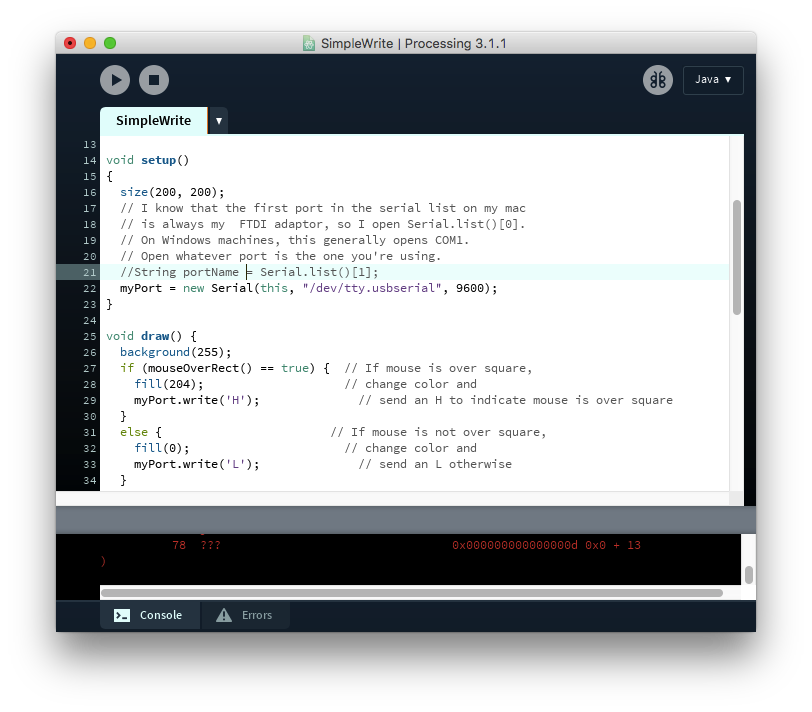The image size is (812, 712).
Task: Minimize the window with the yellow button
Action: (90, 43)
